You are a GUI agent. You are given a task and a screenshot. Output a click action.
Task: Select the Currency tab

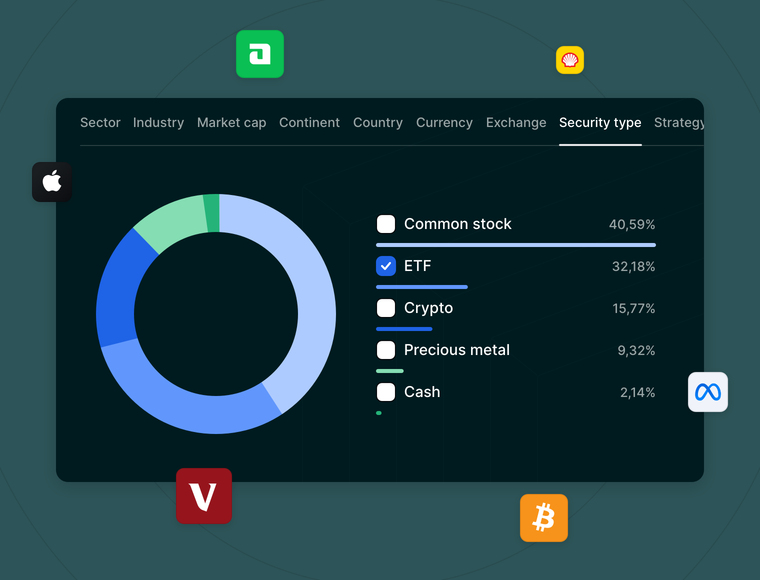[444, 123]
